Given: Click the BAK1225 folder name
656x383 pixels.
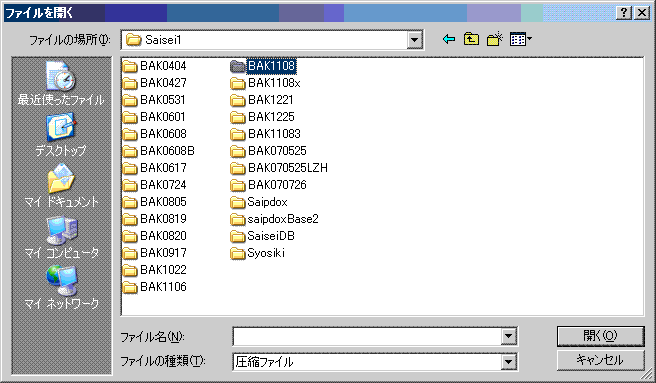Looking at the screenshot, I should 271,117.
